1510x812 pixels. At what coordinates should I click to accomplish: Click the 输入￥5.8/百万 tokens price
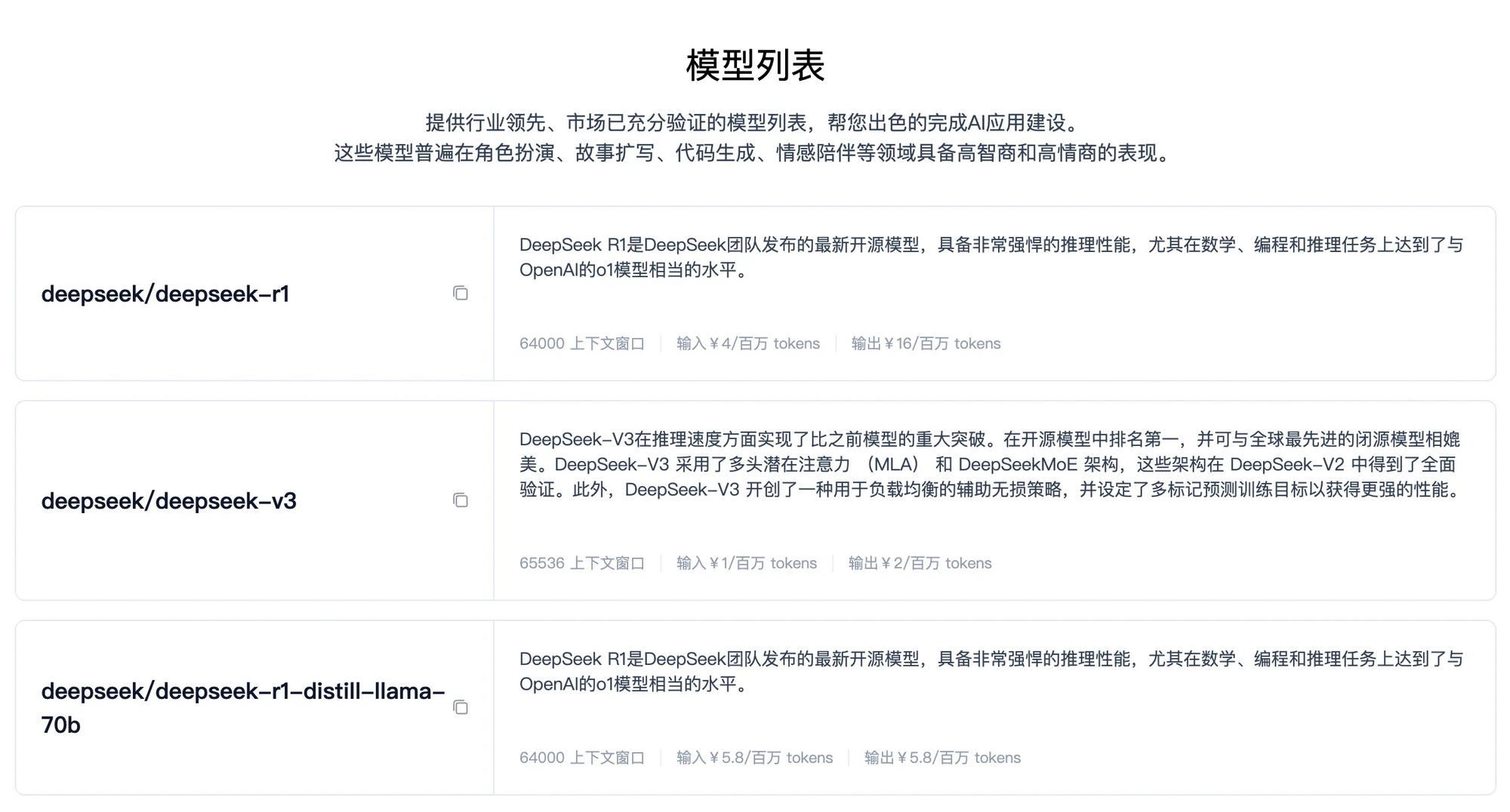click(754, 758)
